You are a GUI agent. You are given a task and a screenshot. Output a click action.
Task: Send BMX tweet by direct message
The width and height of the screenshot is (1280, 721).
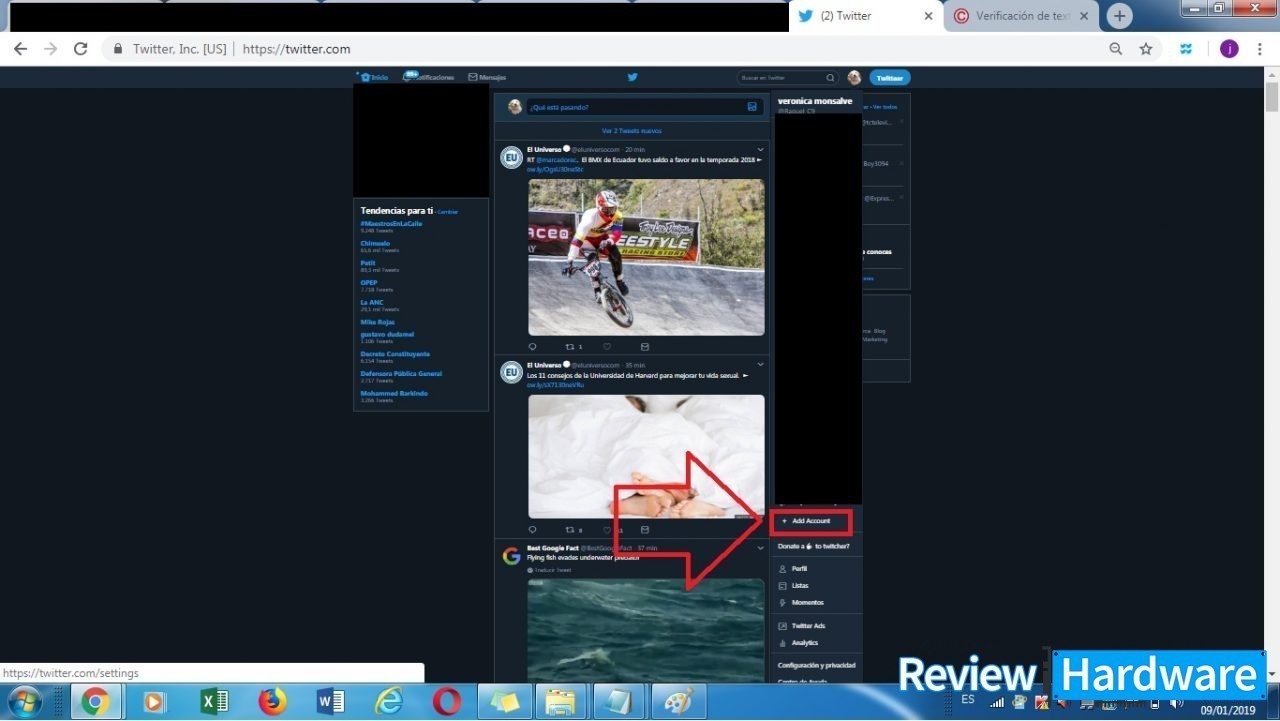[644, 347]
